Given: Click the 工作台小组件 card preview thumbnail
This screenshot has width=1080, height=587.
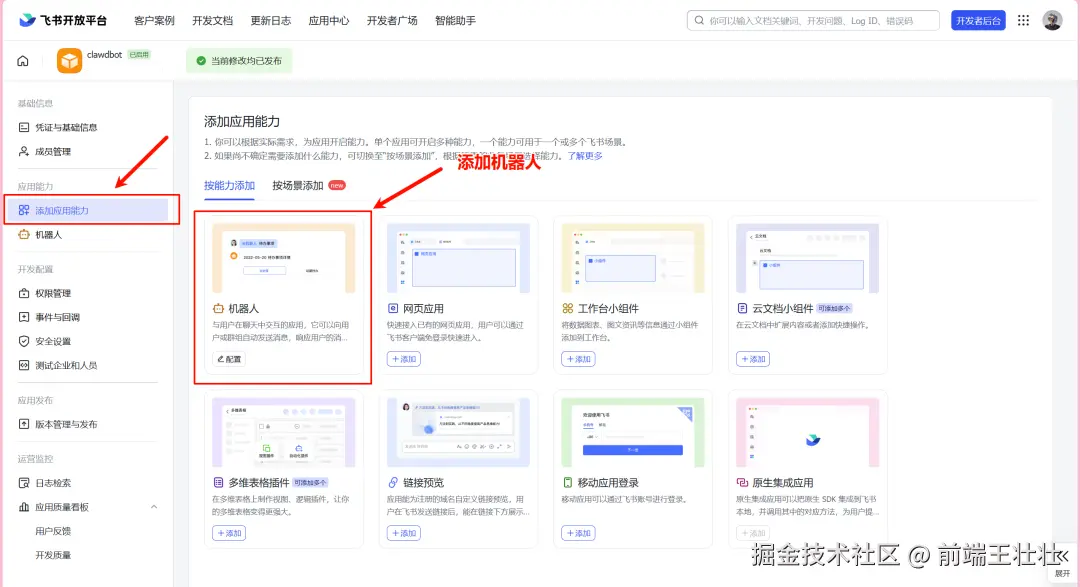Looking at the screenshot, I should click(633, 258).
